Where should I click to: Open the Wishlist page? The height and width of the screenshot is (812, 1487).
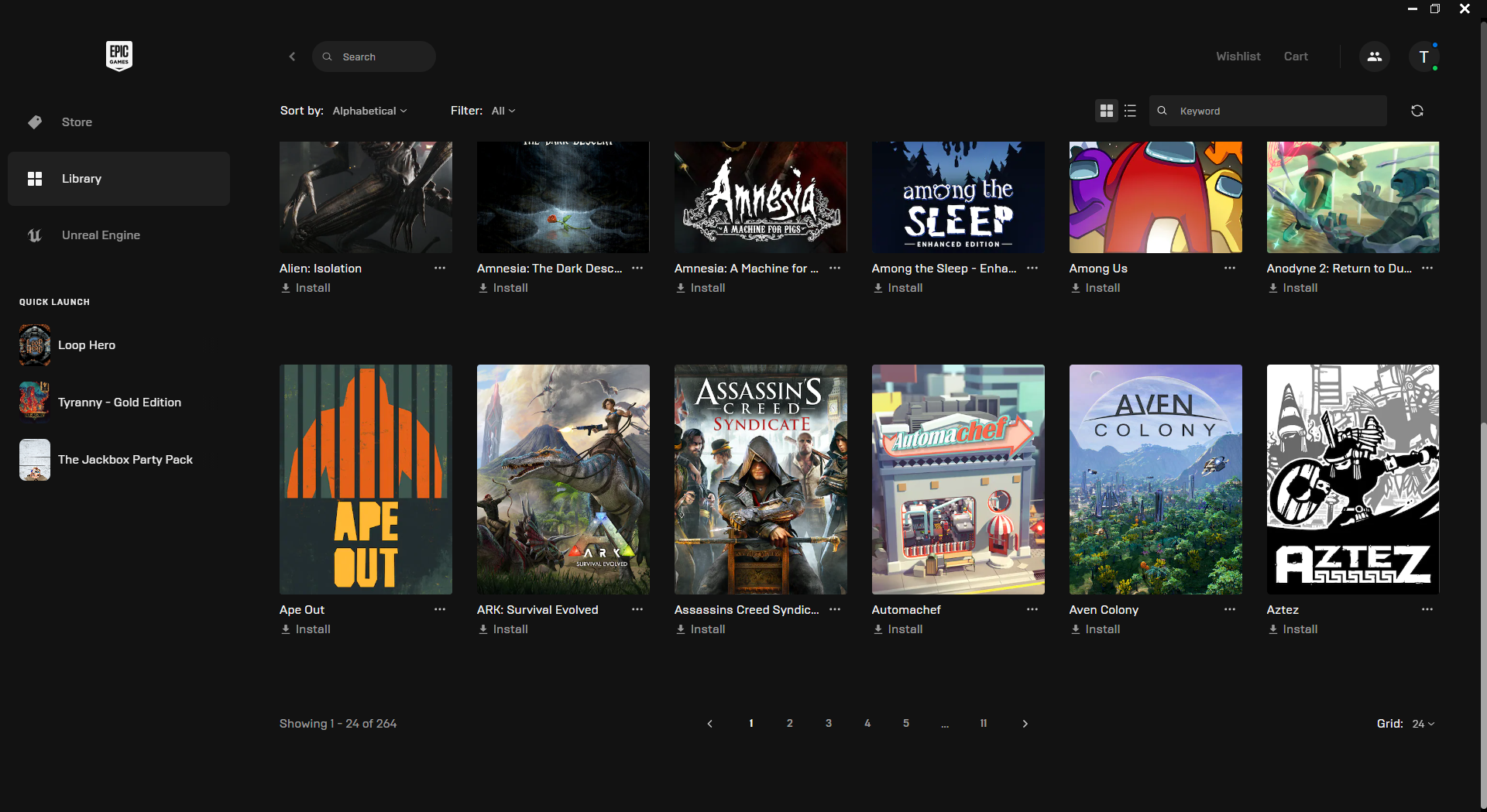pyautogui.click(x=1238, y=57)
